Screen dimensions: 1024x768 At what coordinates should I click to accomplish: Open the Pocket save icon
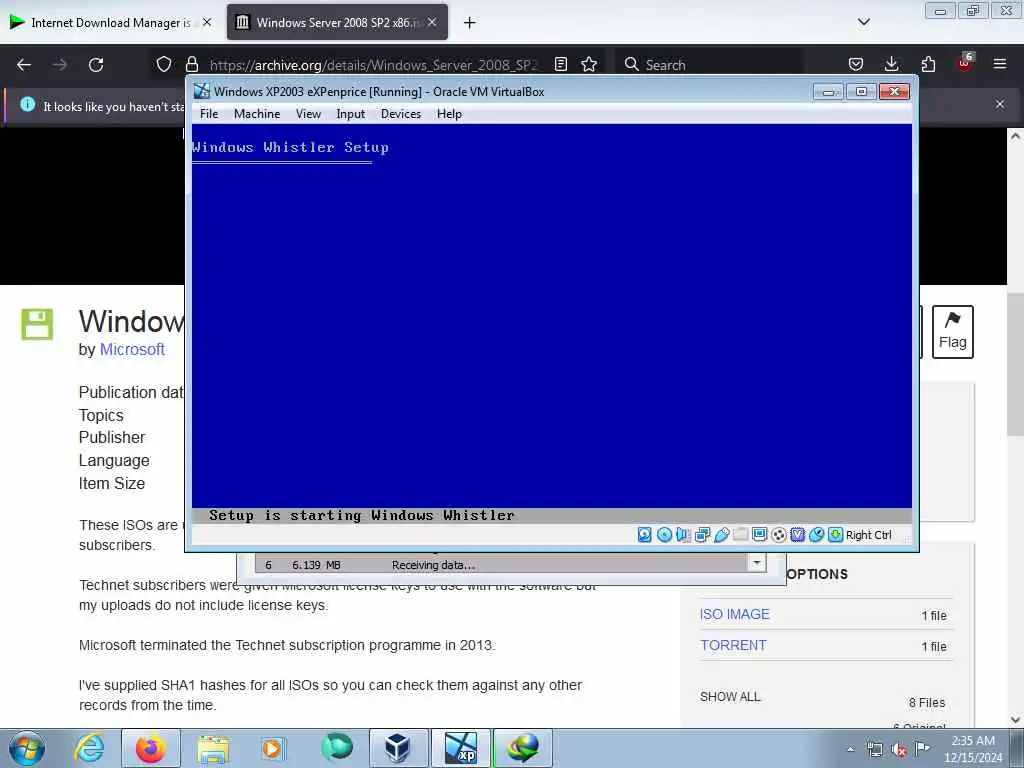[856, 64]
